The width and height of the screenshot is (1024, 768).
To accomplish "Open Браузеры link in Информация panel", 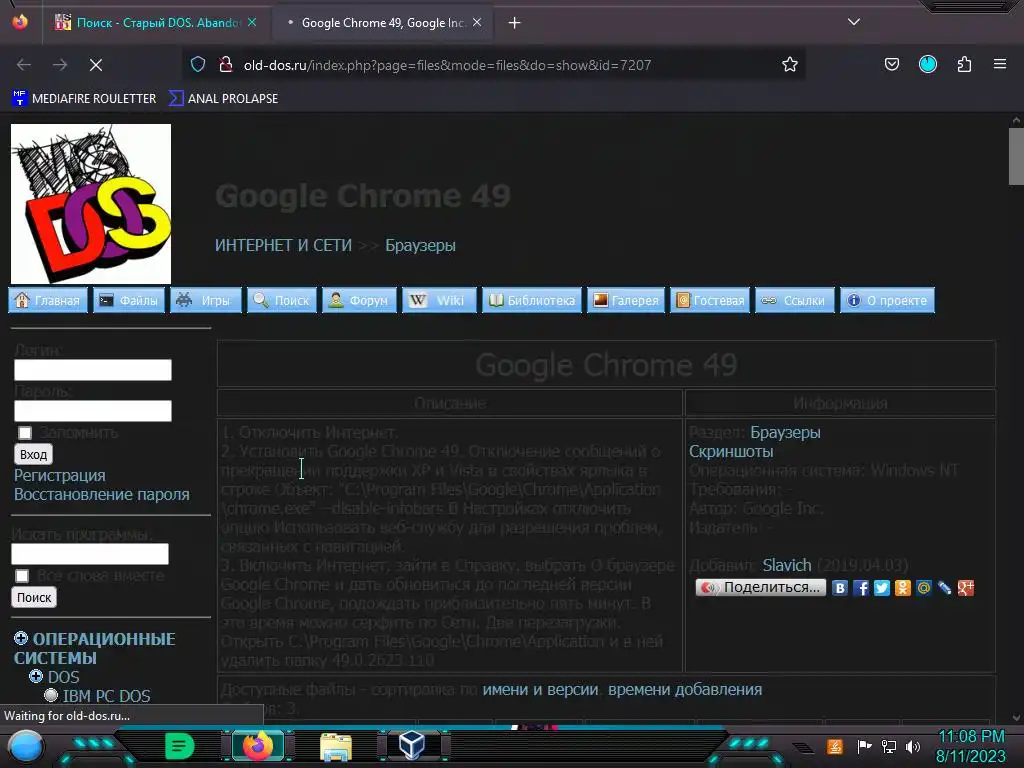I will [785, 432].
